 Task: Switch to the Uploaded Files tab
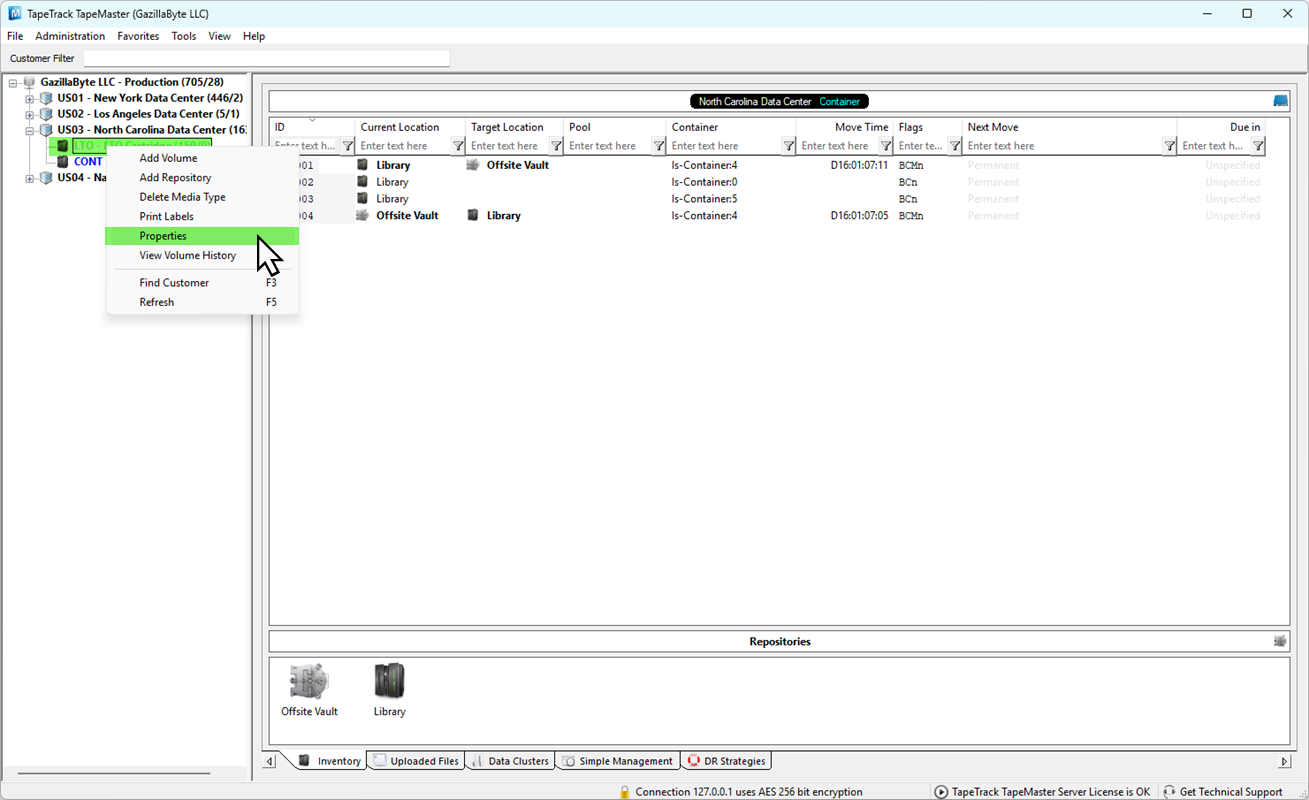(x=416, y=761)
